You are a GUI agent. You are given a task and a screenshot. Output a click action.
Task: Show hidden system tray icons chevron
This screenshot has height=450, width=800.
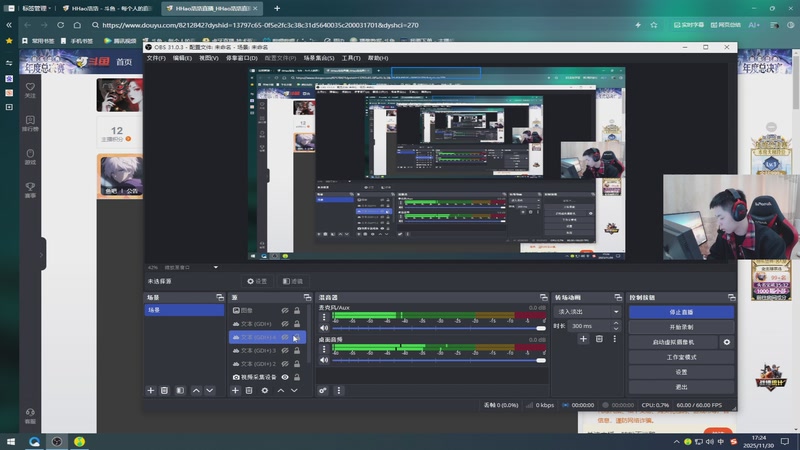click(x=677, y=442)
